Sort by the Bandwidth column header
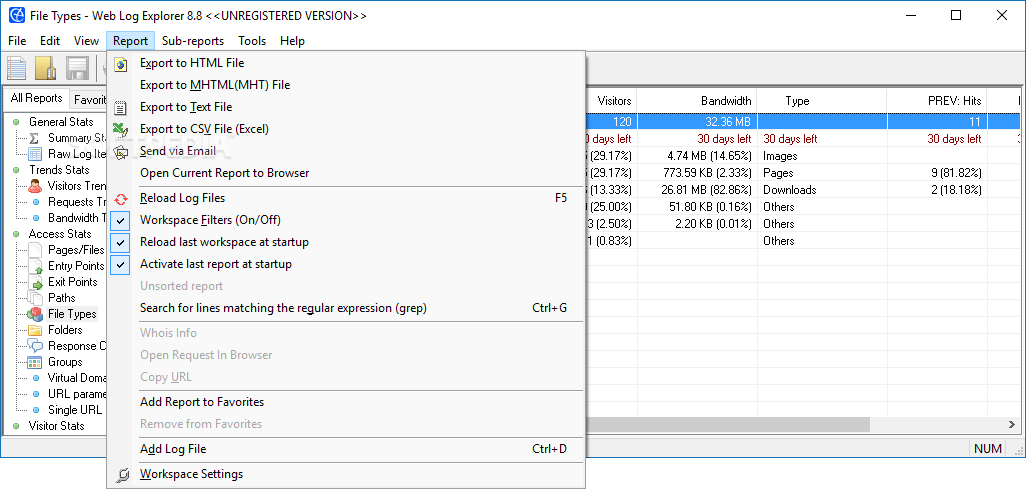Image resolution: width=1026 pixels, height=489 pixels. [697, 101]
